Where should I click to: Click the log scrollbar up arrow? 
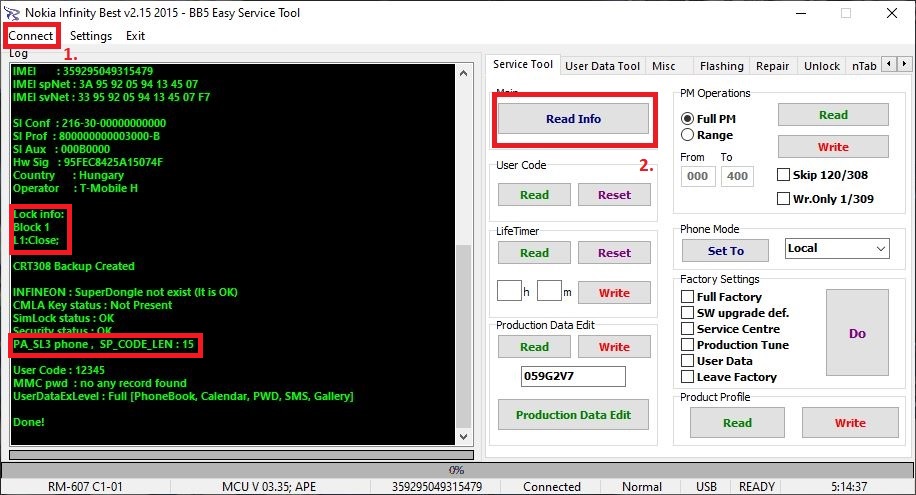click(463, 73)
